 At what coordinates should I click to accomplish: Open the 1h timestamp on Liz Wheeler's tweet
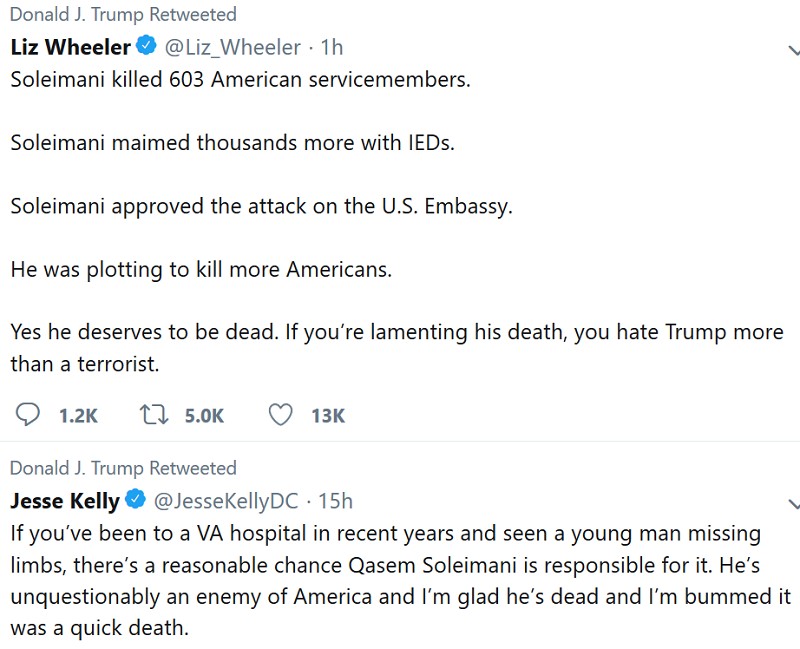332,47
